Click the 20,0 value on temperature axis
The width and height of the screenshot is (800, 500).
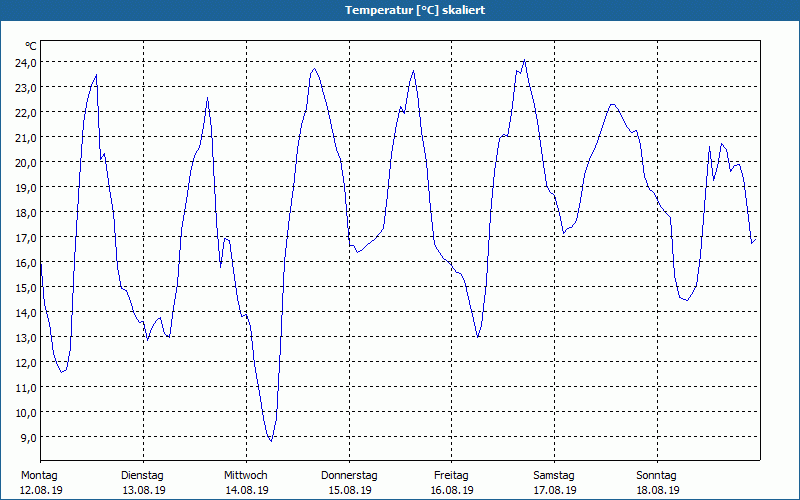[26, 162]
